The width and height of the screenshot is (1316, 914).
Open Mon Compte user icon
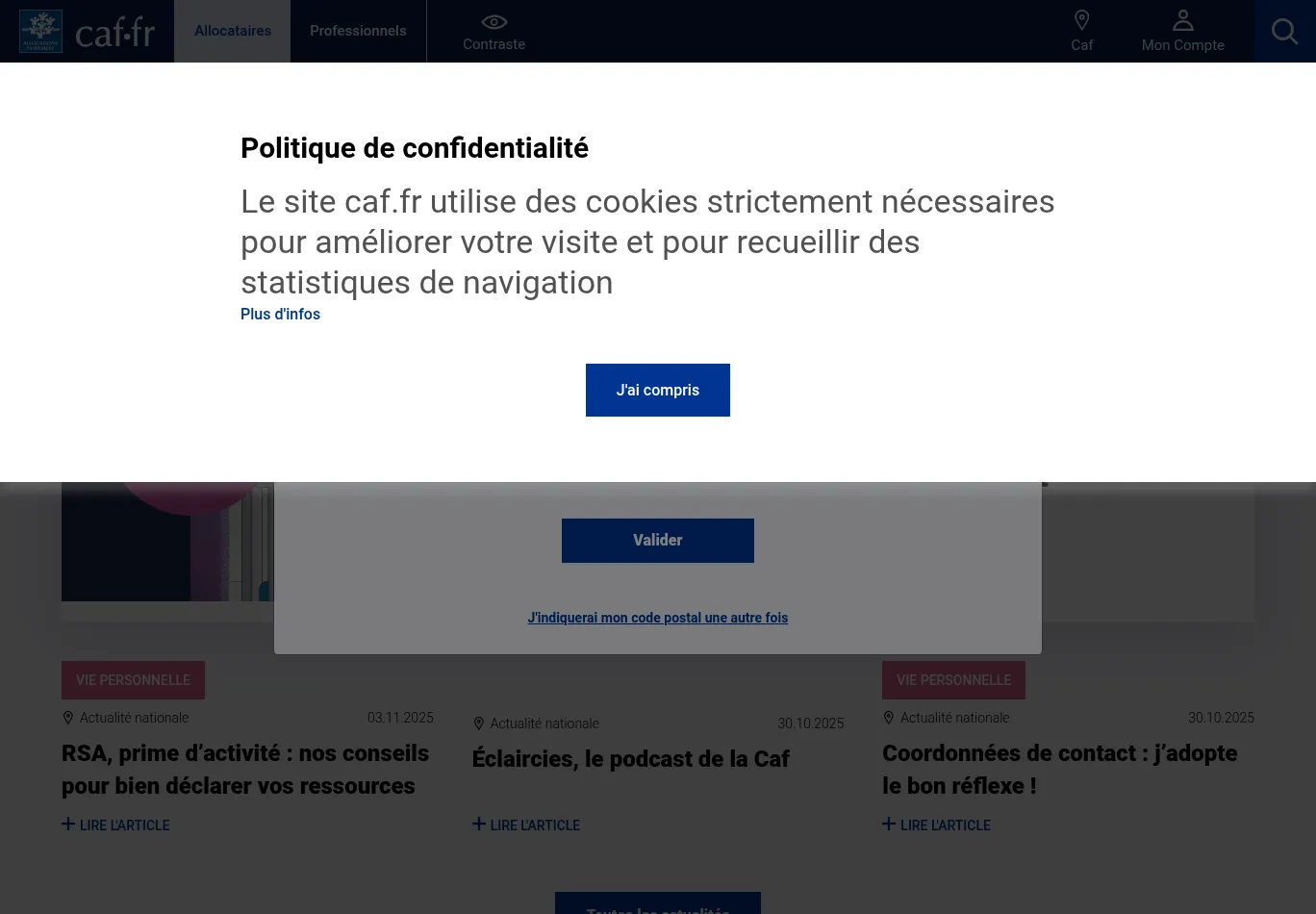(1182, 20)
